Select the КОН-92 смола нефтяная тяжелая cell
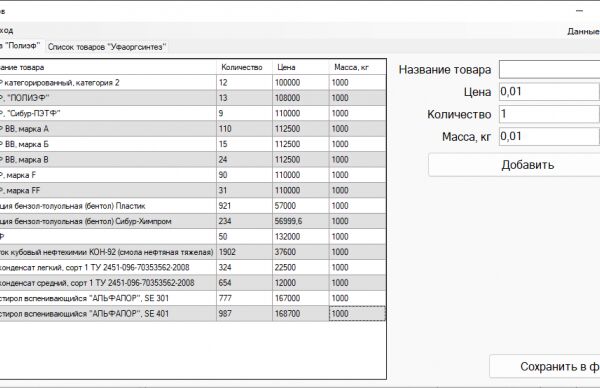Image resolution: width=600 pixels, height=388 pixels. tap(108, 252)
